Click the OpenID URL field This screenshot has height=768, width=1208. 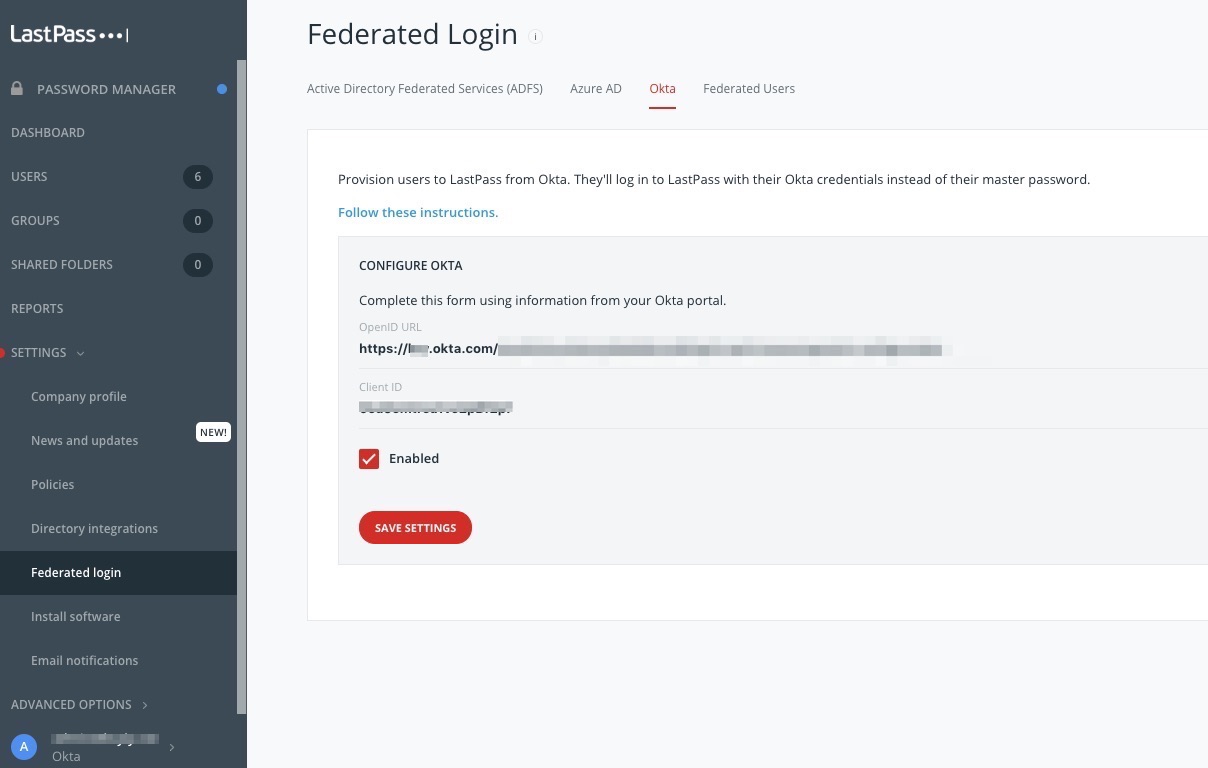point(700,350)
